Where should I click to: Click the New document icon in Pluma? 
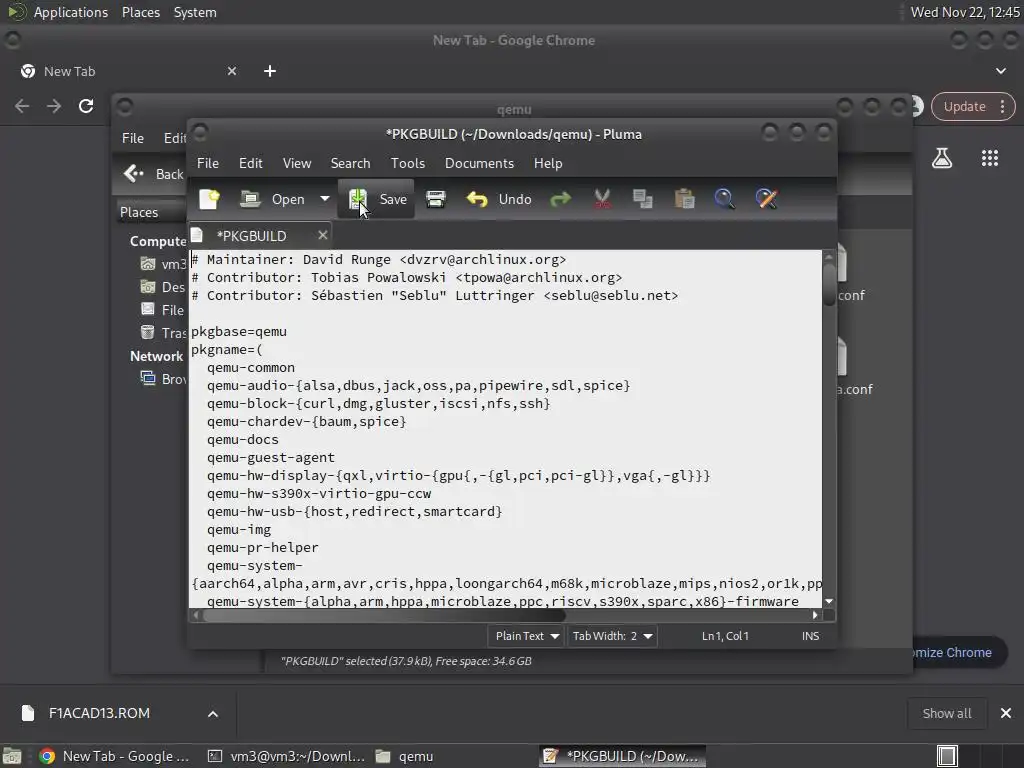pos(209,199)
